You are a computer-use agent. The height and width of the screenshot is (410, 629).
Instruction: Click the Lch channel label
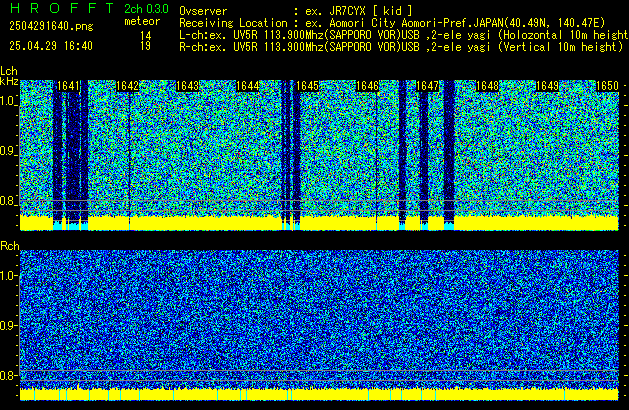tap(9, 71)
